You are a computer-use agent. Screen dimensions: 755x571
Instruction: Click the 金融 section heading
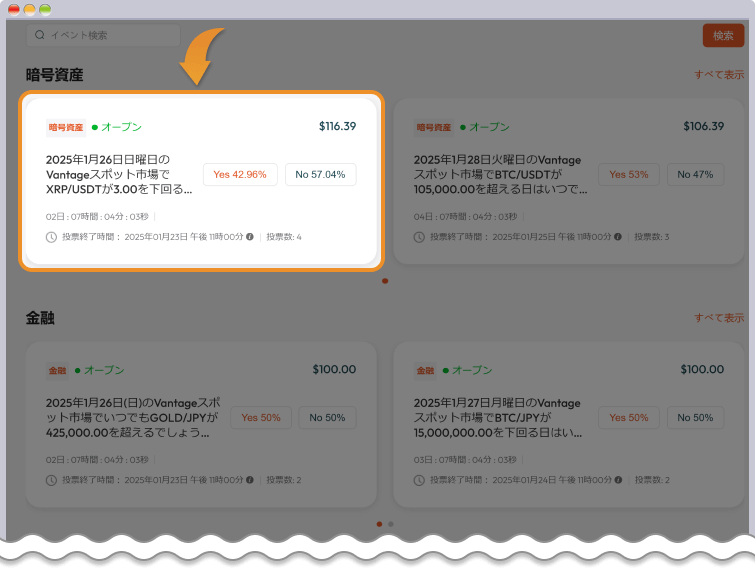[40, 318]
